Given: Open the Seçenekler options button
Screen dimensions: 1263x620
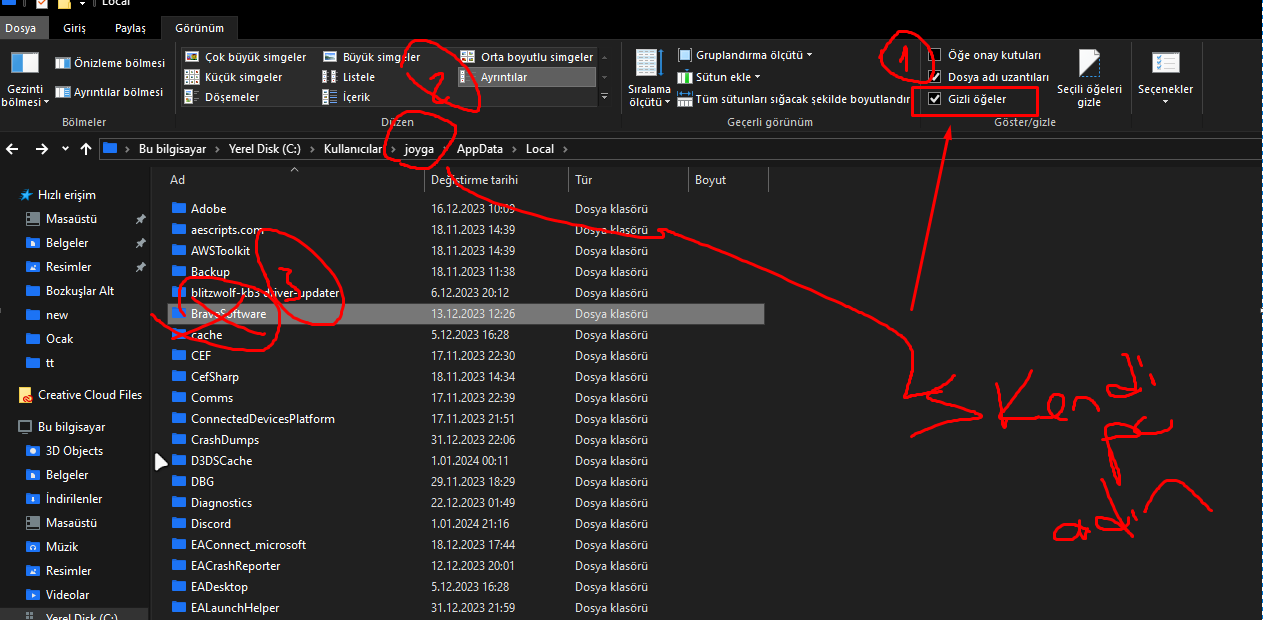Looking at the screenshot, I should click(x=1165, y=79).
